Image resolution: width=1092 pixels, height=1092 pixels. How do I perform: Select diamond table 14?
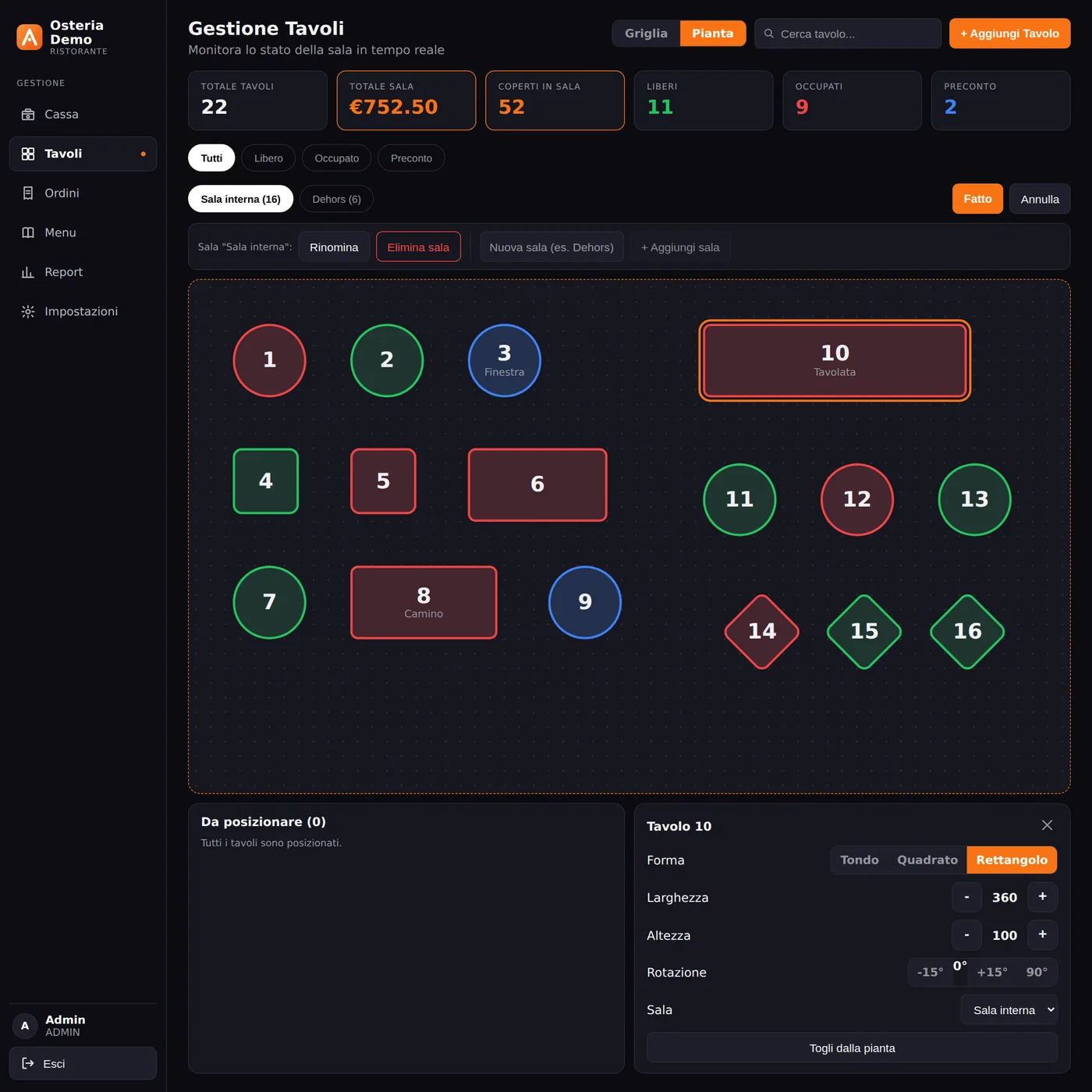pos(762,632)
